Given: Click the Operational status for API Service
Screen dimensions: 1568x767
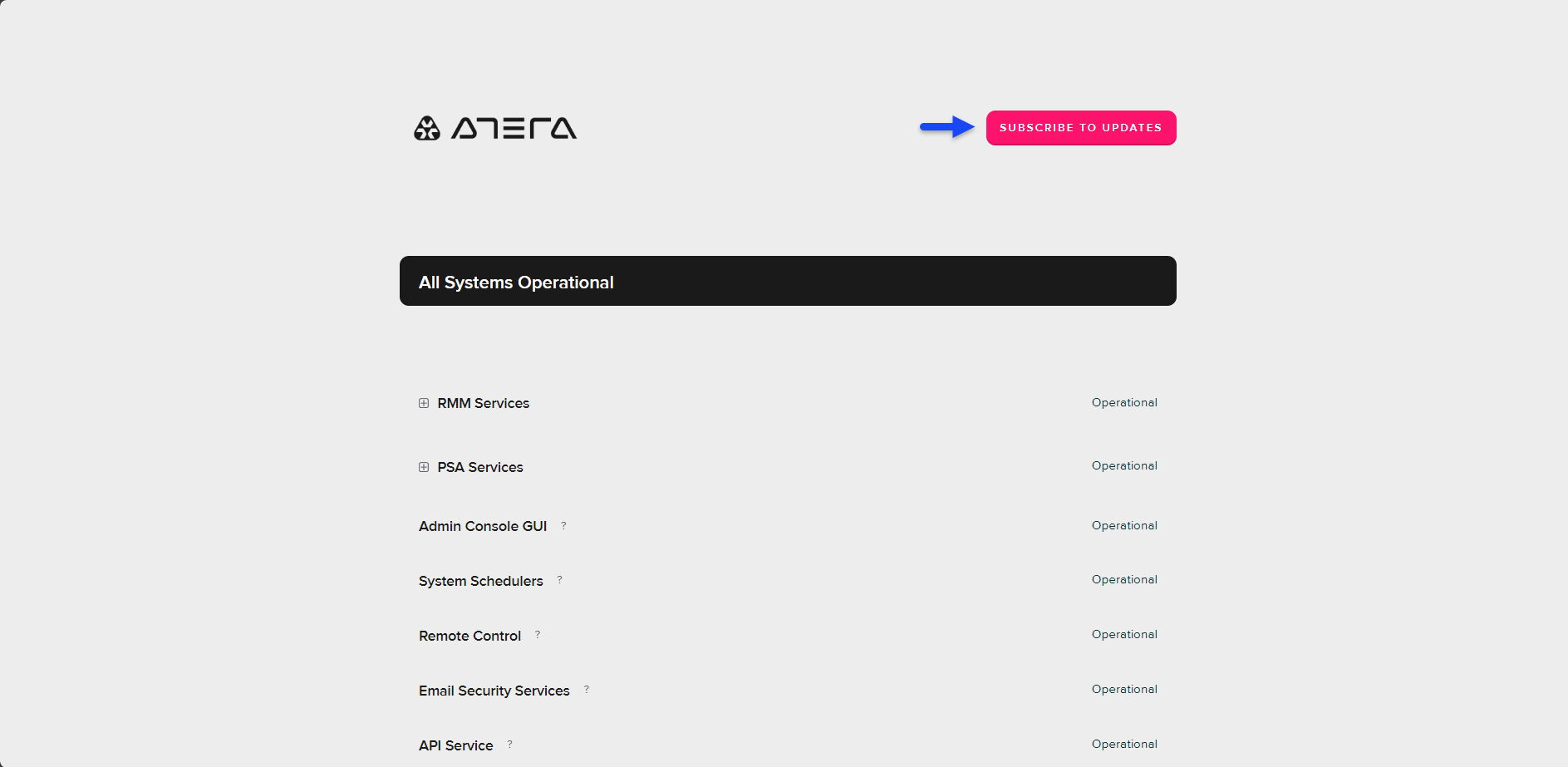Looking at the screenshot, I should point(1124,744).
